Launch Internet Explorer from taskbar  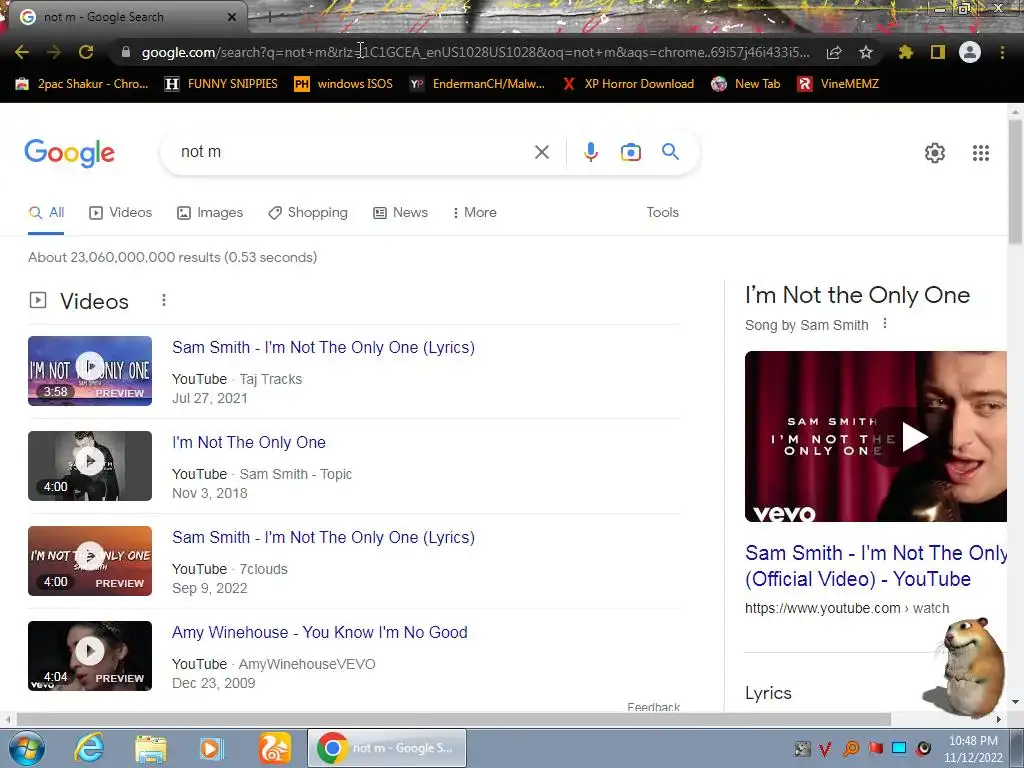pyautogui.click(x=88, y=748)
